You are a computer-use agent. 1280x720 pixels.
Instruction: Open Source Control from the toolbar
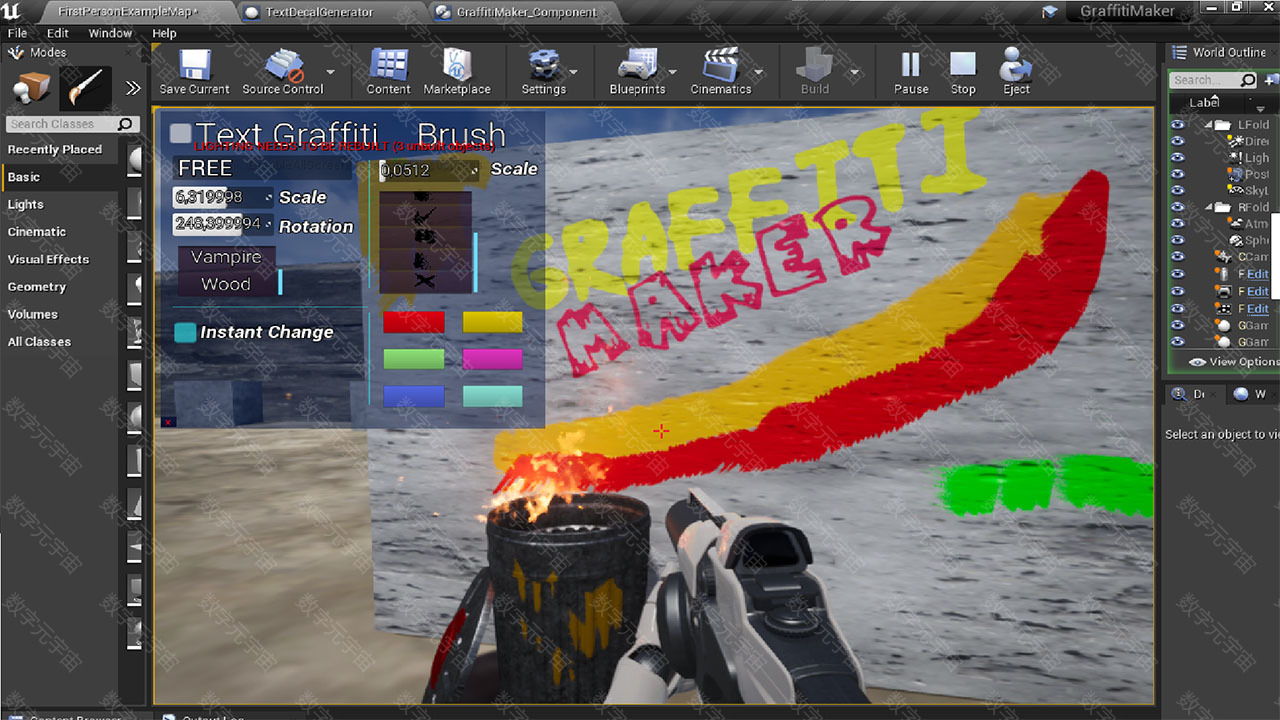pos(284,66)
